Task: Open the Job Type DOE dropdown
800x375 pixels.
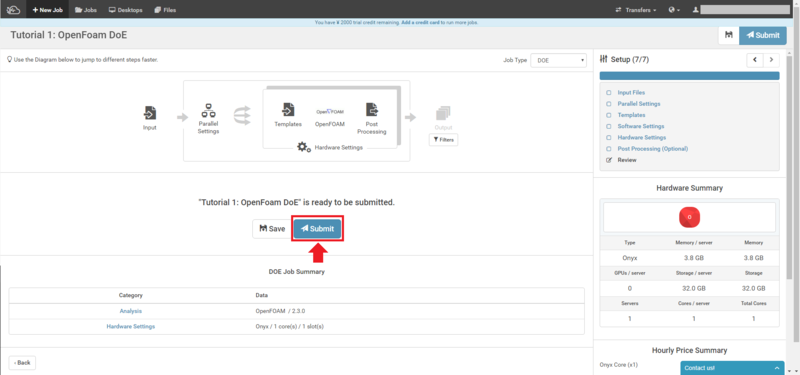Action: tap(559, 60)
